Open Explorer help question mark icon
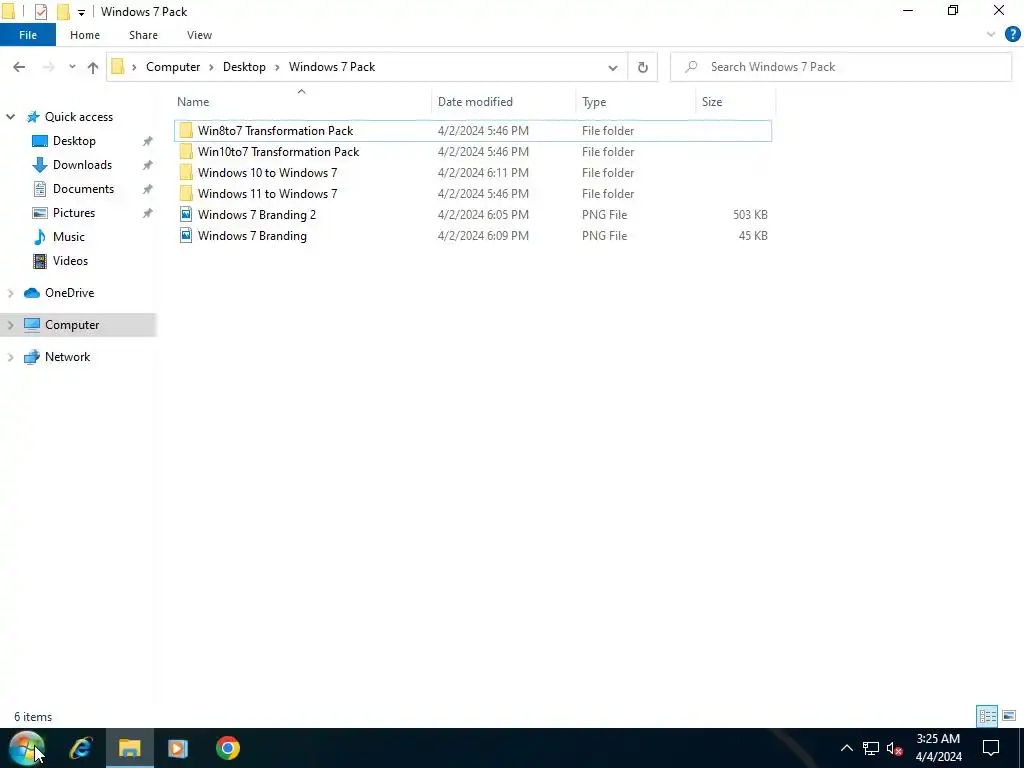 [1012, 35]
